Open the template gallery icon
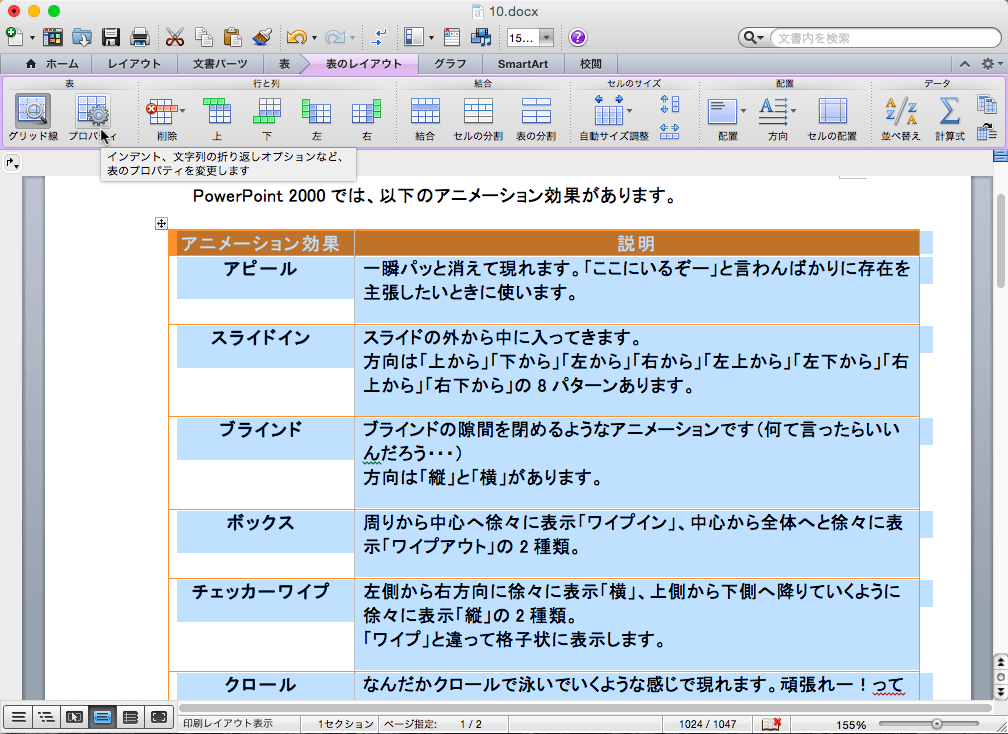The width and height of the screenshot is (1008, 734). point(53,37)
